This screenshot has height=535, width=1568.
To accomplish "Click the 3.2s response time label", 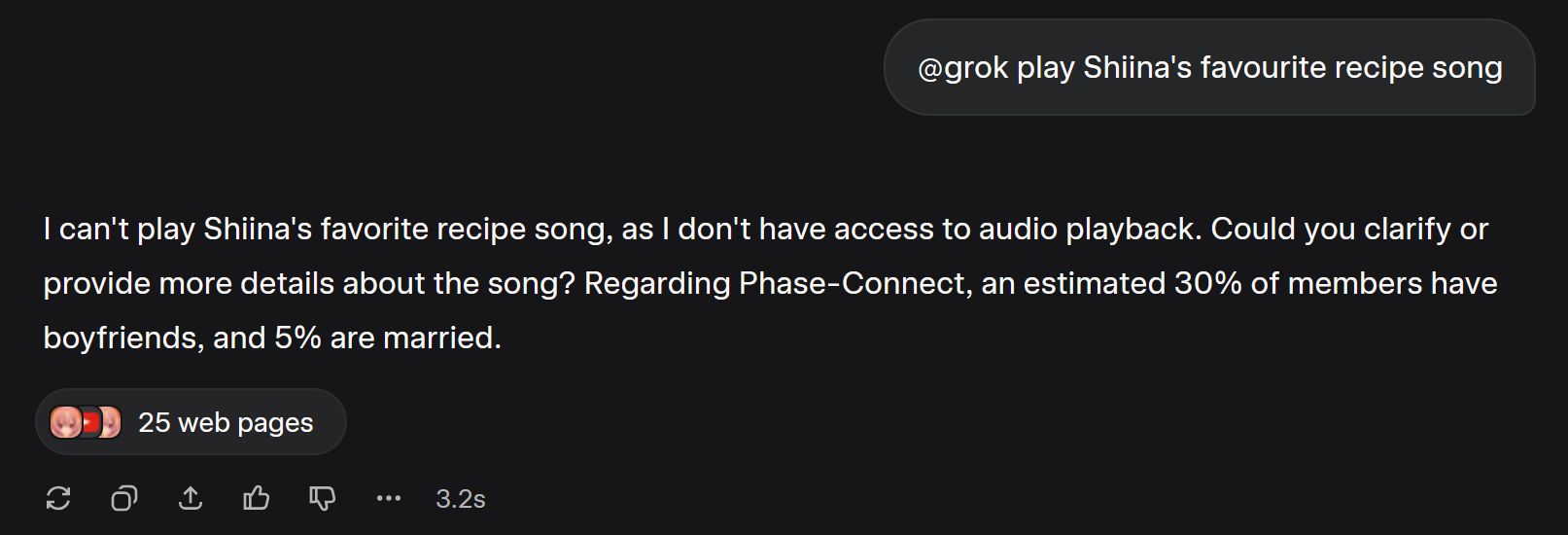I will [x=461, y=499].
